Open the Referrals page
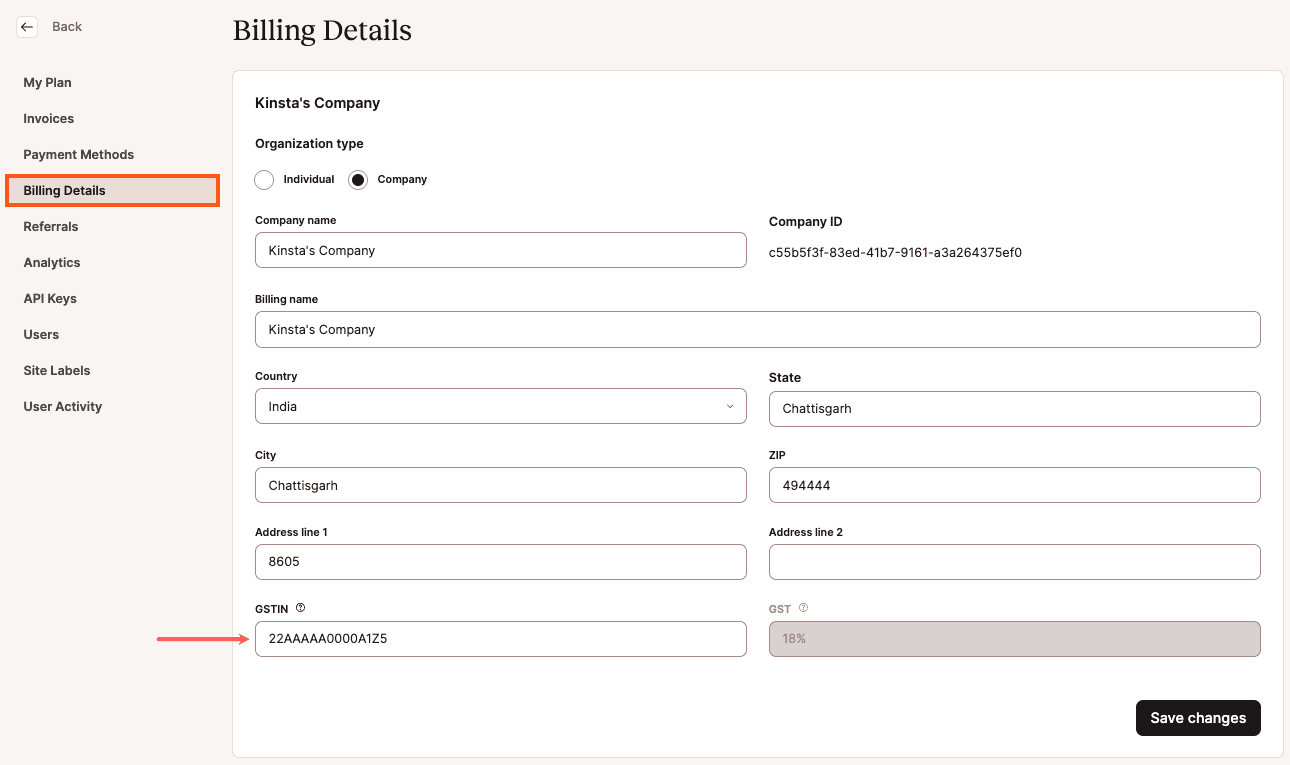Screen dimensions: 1290x765 pos(51,227)
